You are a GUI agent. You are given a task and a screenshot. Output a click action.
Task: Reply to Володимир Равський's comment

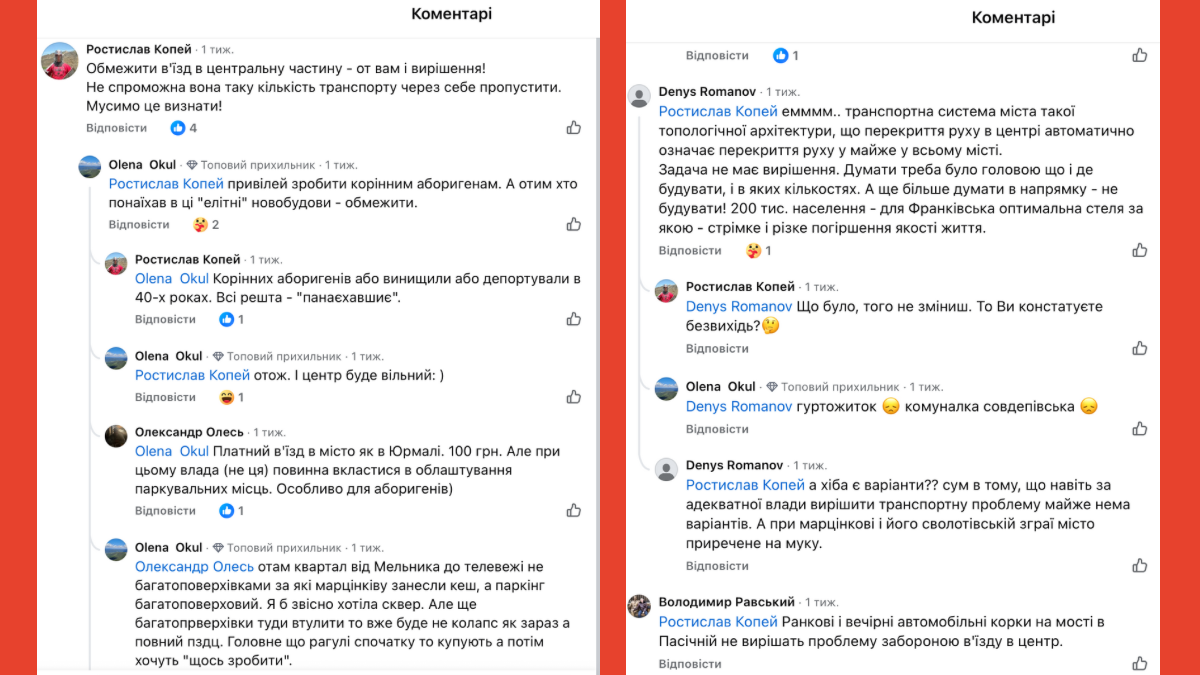(689, 664)
